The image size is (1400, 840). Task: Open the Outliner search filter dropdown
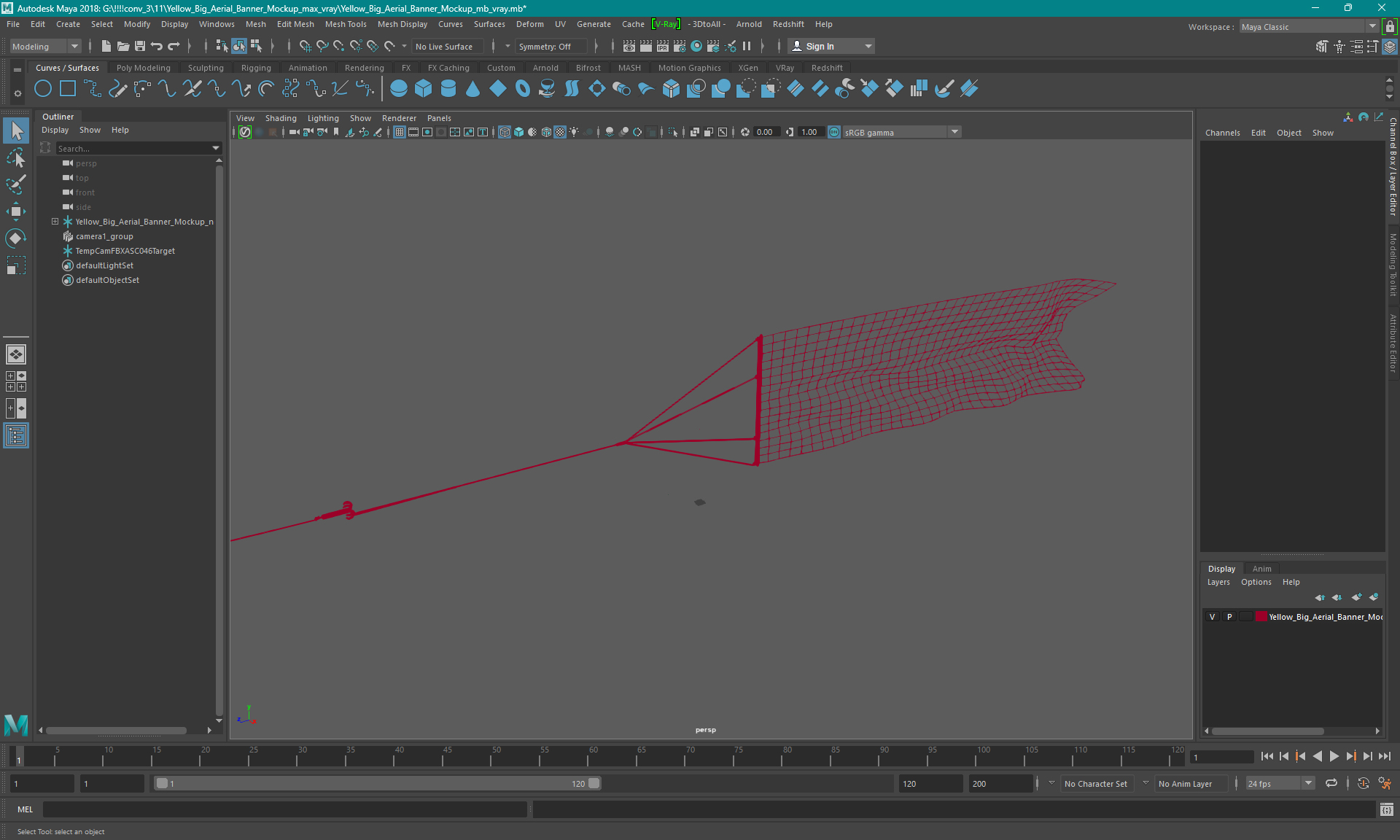[x=215, y=148]
